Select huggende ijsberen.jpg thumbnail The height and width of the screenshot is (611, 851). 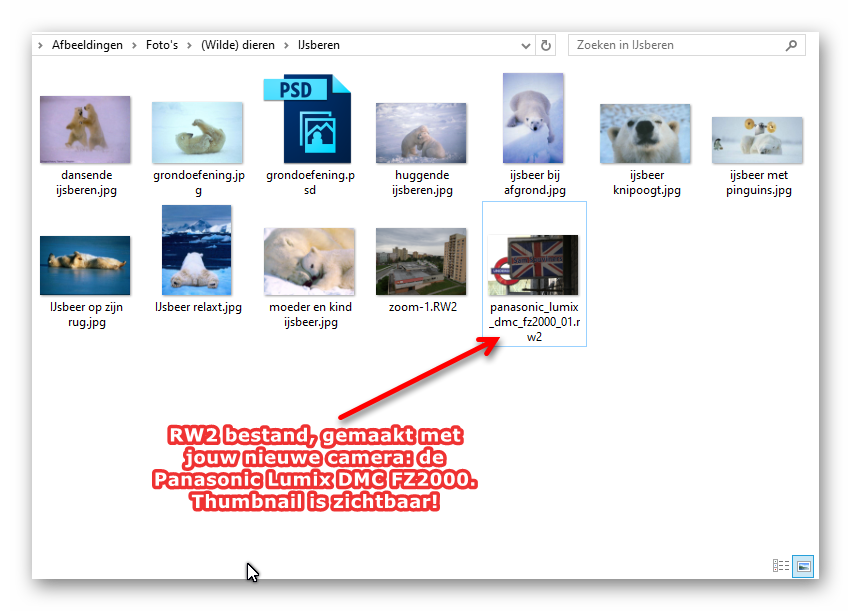[421, 132]
